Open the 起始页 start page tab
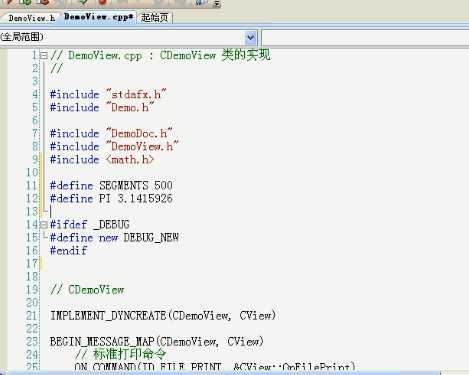Image resolution: width=469 pixels, height=375 pixels. (x=155, y=17)
